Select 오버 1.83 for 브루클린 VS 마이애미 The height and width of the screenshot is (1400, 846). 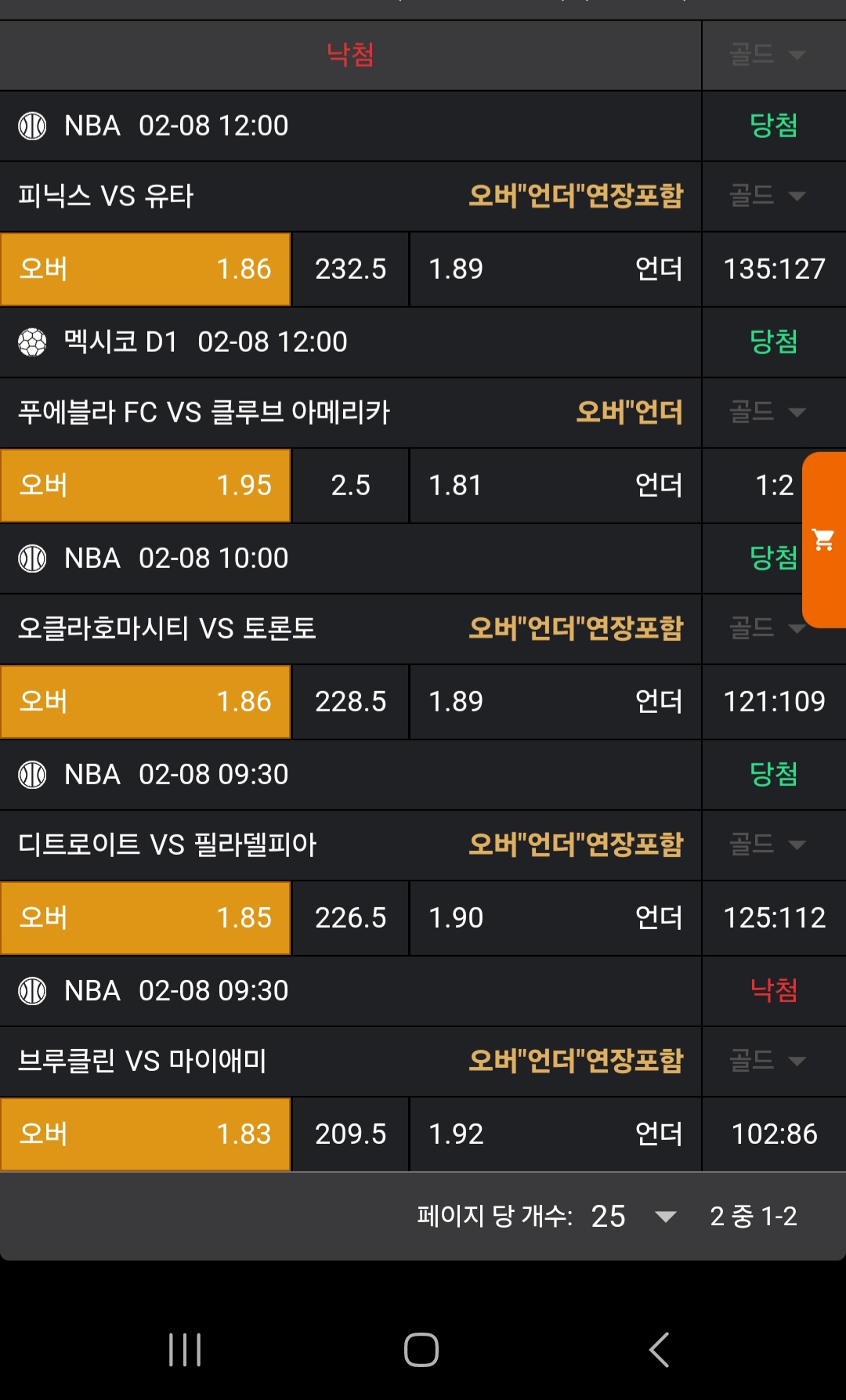[x=146, y=1134]
